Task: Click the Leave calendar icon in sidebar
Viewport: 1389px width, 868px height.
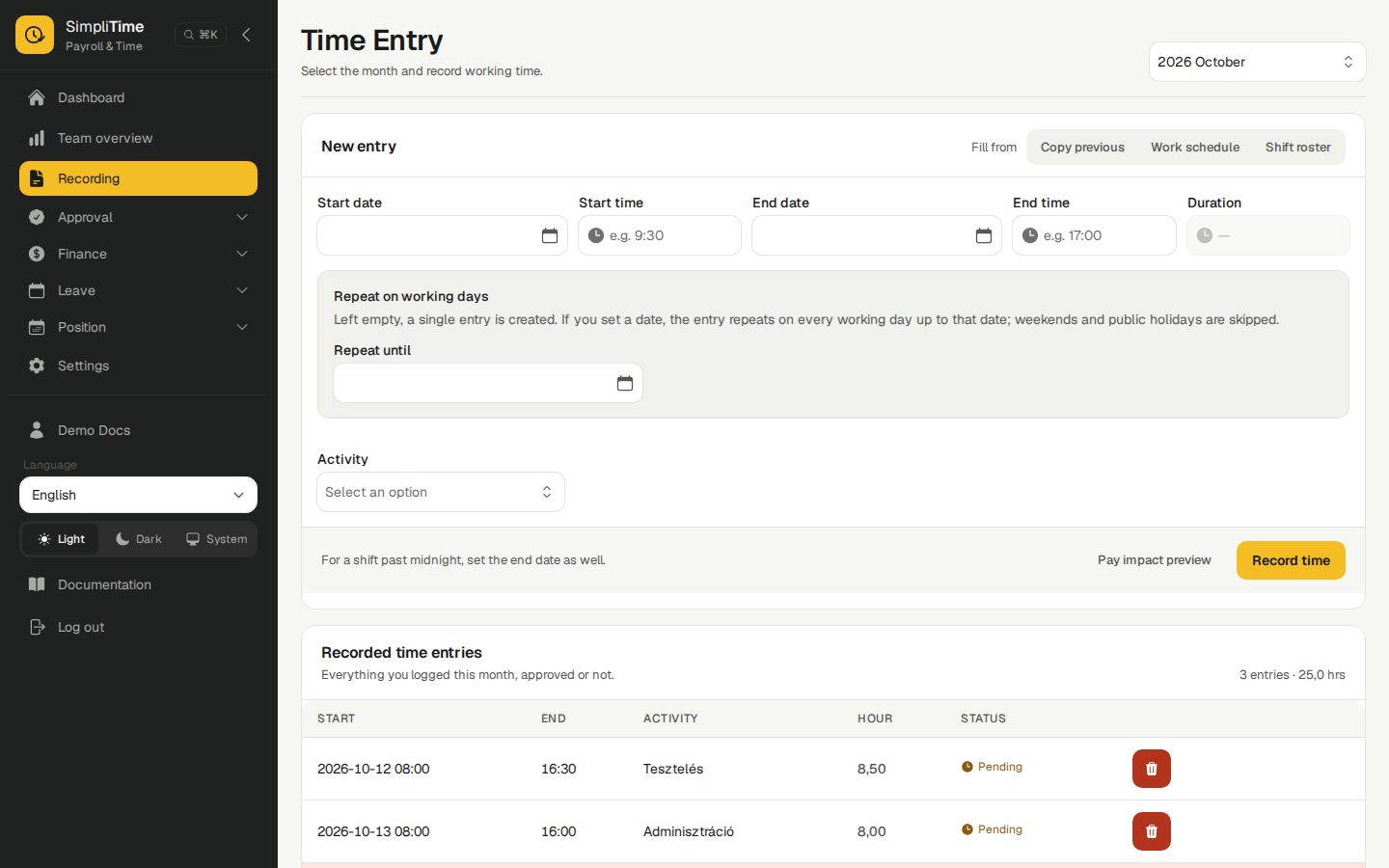Action: pos(37,290)
